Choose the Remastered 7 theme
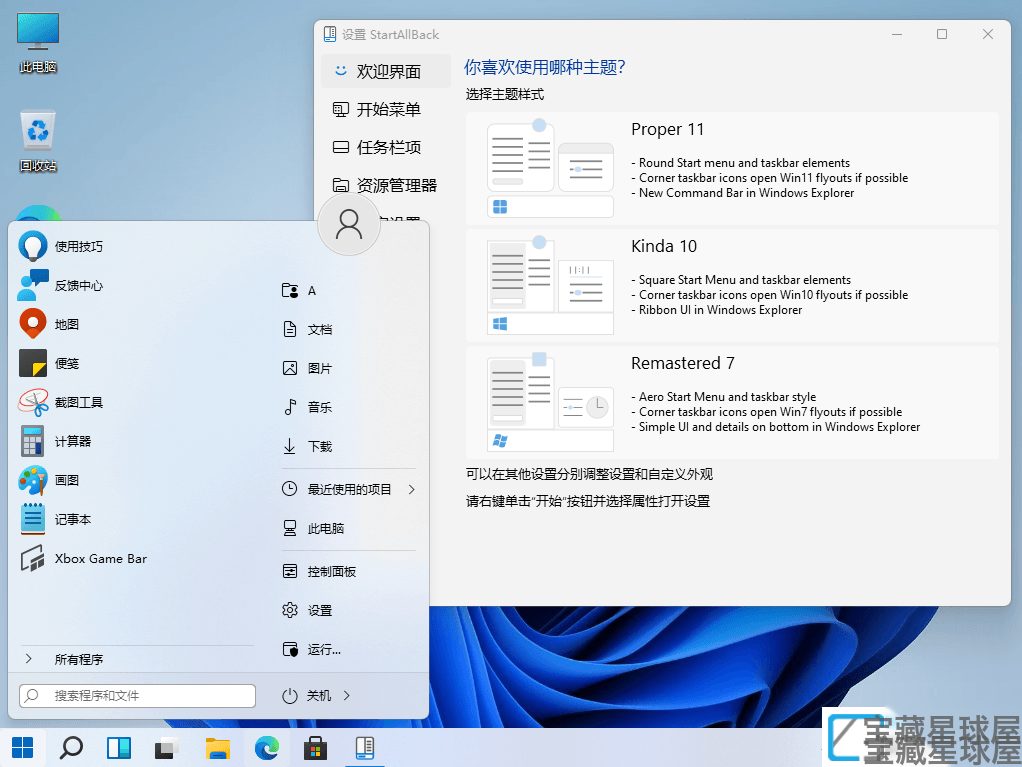This screenshot has width=1022, height=767. click(732, 403)
